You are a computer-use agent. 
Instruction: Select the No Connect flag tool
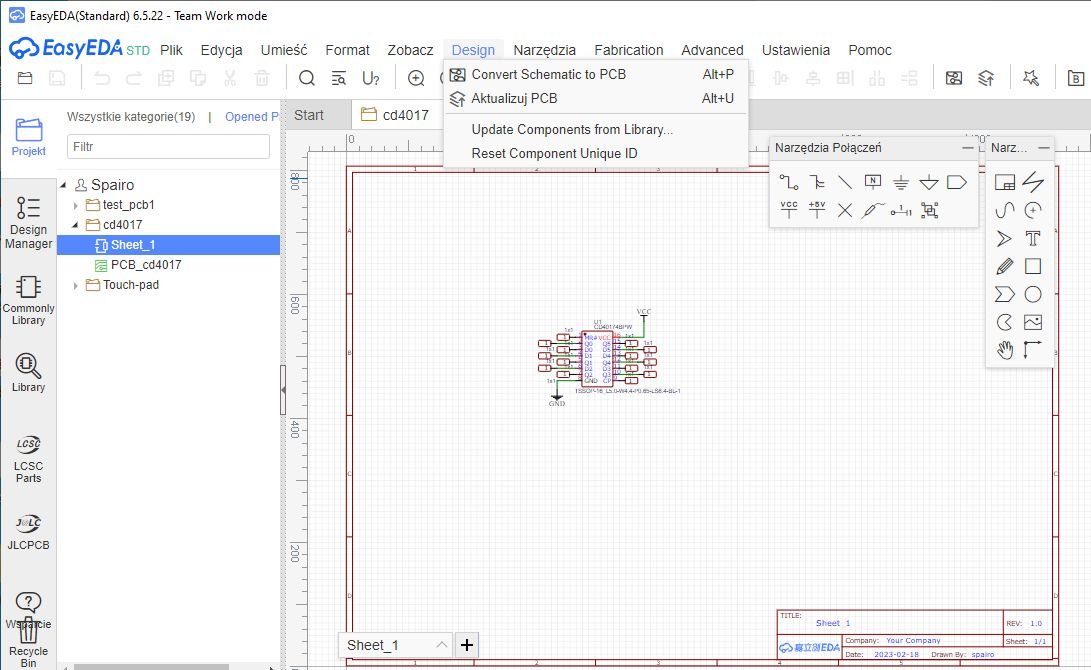pyautogui.click(x=845, y=210)
